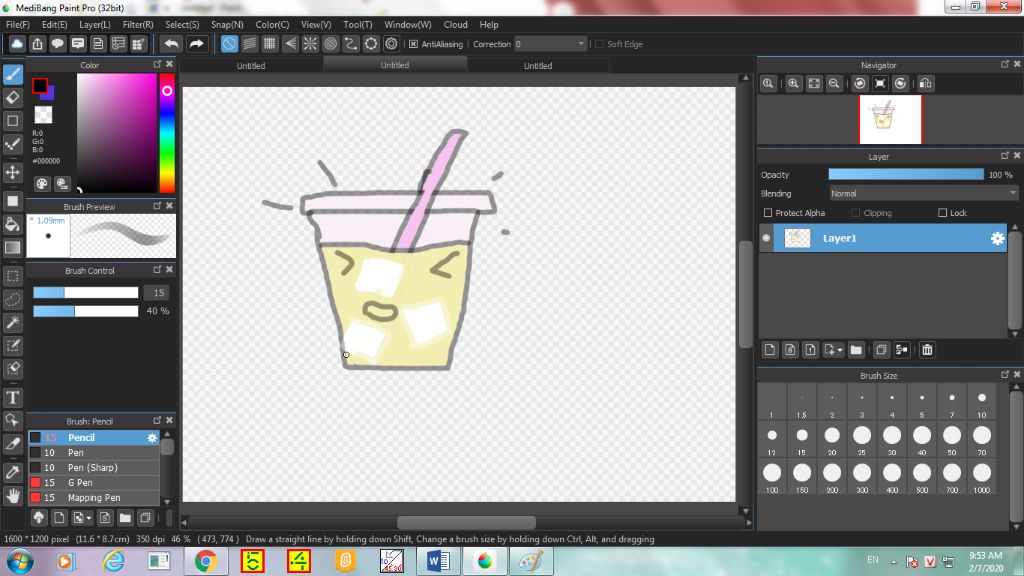Click the transparent color swatch
The width and height of the screenshot is (1024, 576).
tap(43, 115)
